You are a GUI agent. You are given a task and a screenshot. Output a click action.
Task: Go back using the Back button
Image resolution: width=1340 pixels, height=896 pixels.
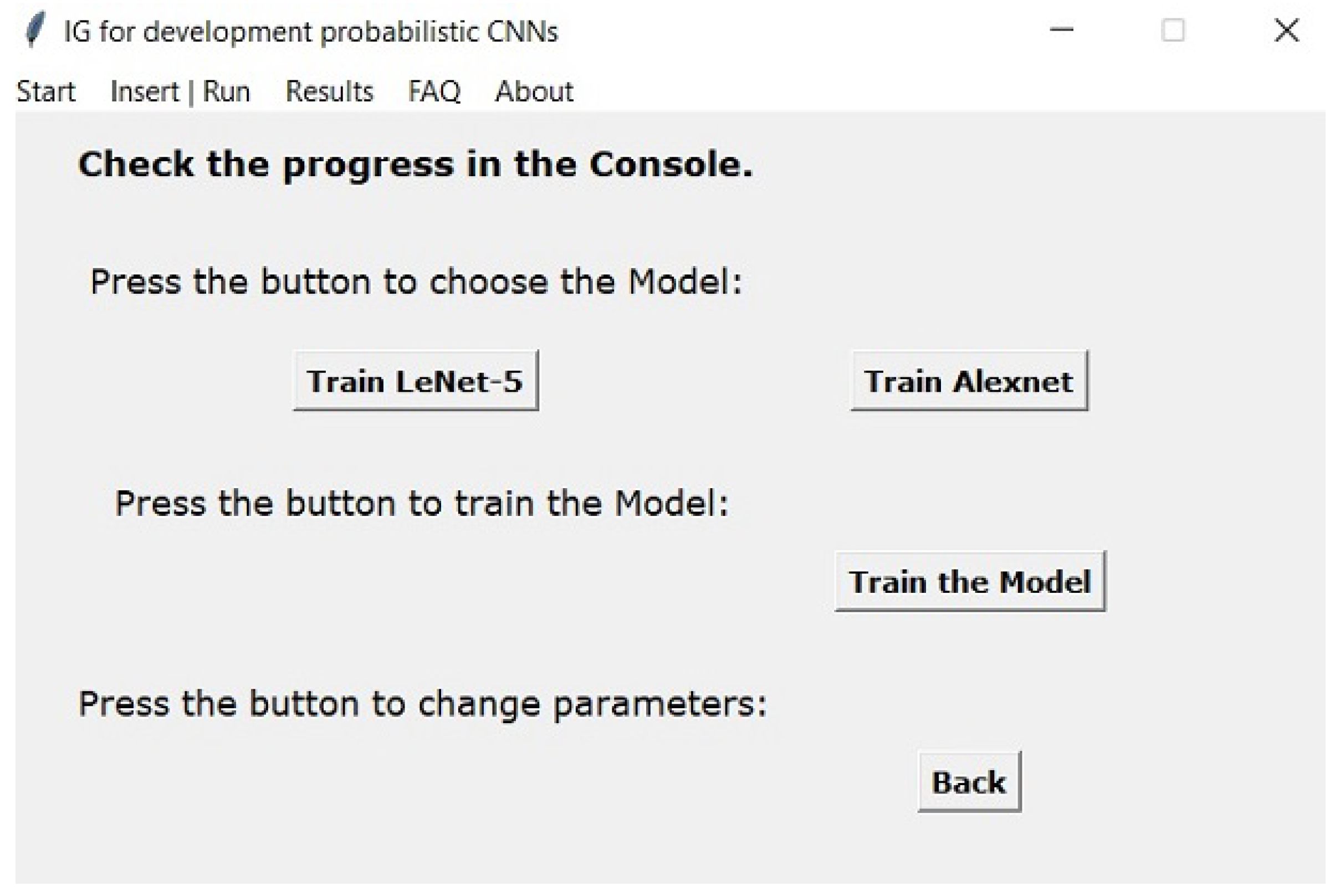click(969, 782)
